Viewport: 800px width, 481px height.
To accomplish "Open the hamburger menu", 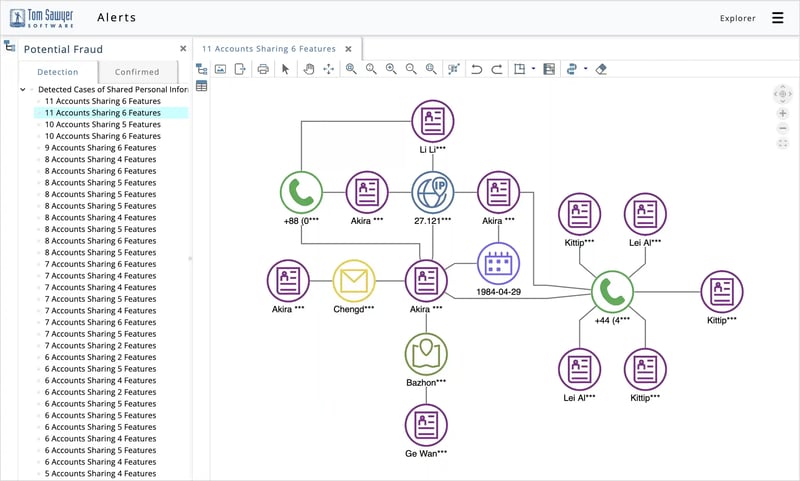I will [778, 18].
